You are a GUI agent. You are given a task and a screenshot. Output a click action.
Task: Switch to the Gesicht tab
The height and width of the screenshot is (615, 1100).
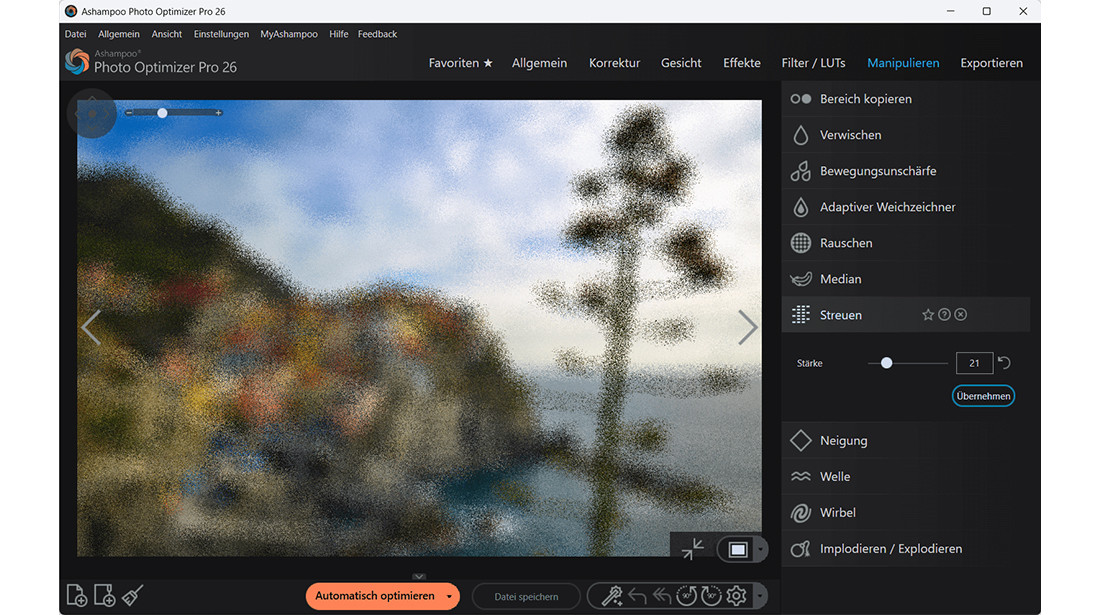pyautogui.click(x=680, y=63)
